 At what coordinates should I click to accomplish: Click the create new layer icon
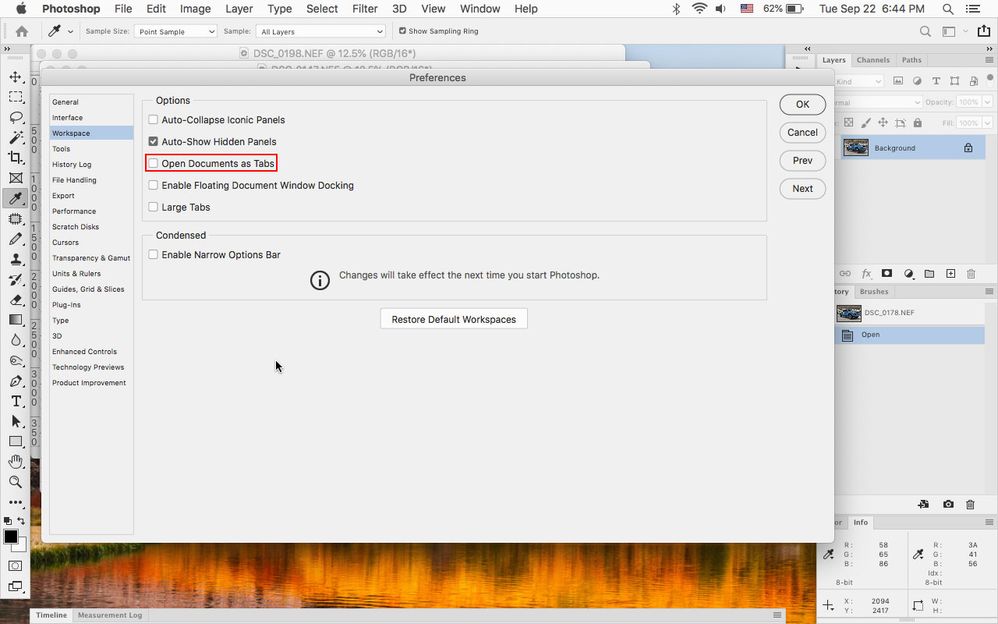[x=950, y=273]
